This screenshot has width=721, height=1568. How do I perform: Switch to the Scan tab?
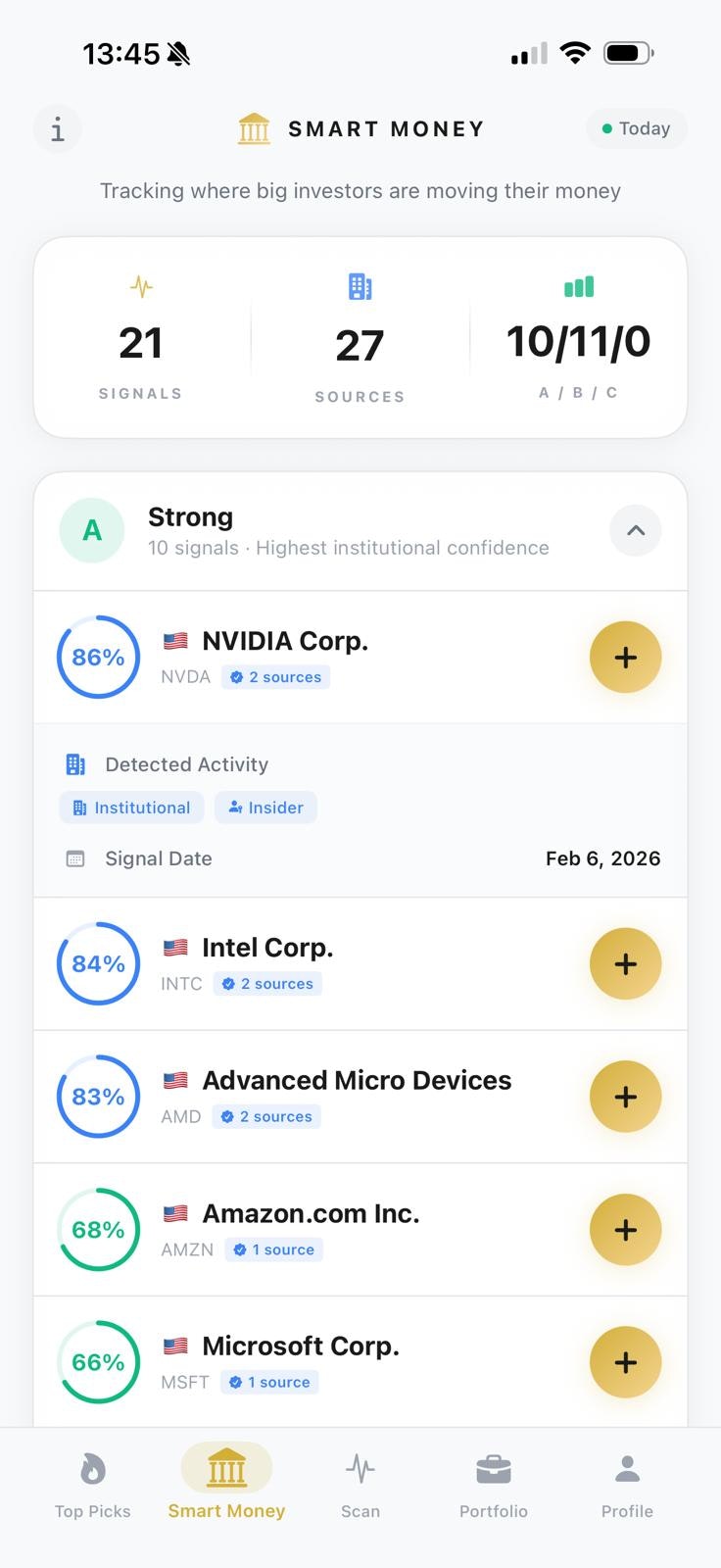coord(360,1485)
